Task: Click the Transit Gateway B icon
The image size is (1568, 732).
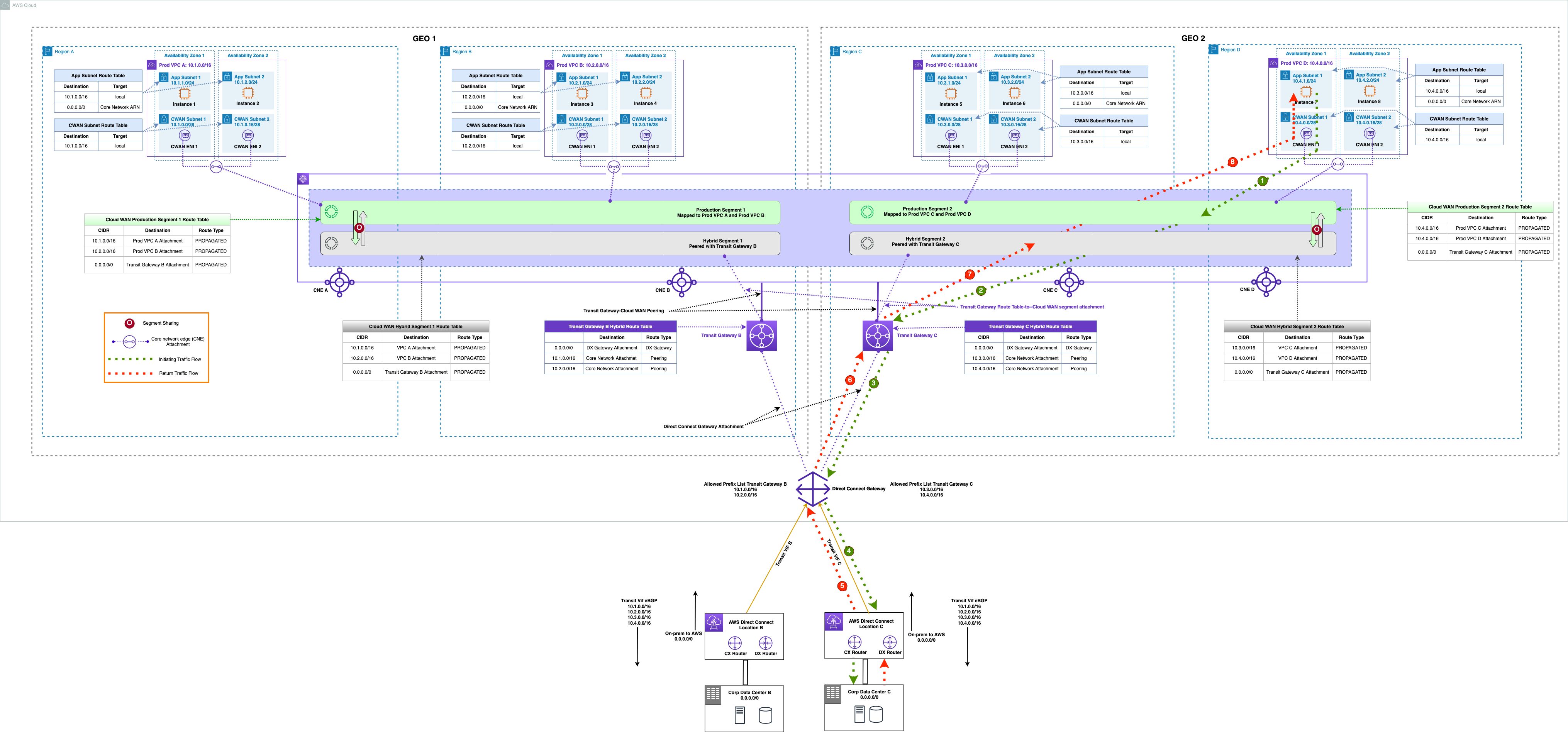Action: (x=761, y=336)
